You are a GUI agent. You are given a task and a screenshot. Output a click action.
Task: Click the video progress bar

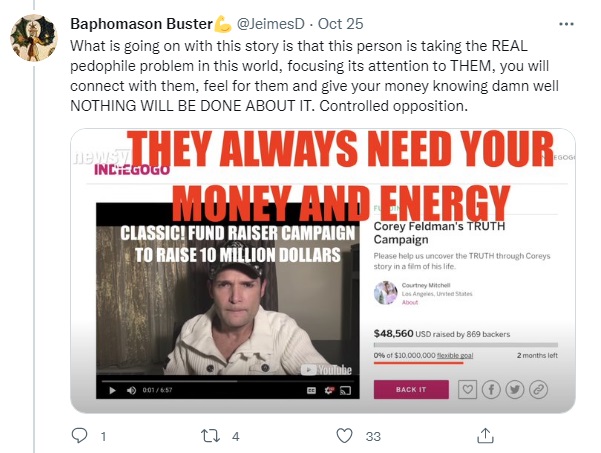(x=228, y=381)
